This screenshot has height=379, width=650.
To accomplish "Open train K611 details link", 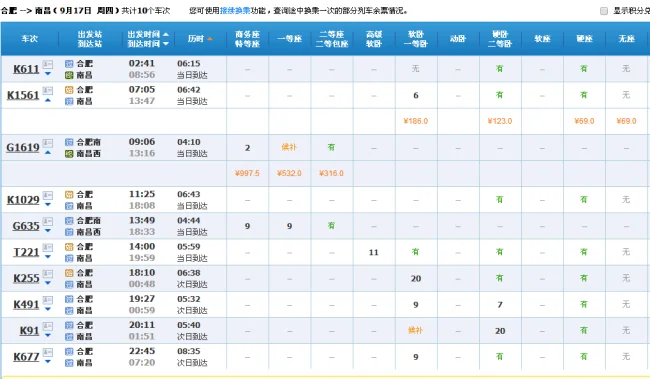I will pos(26,69).
